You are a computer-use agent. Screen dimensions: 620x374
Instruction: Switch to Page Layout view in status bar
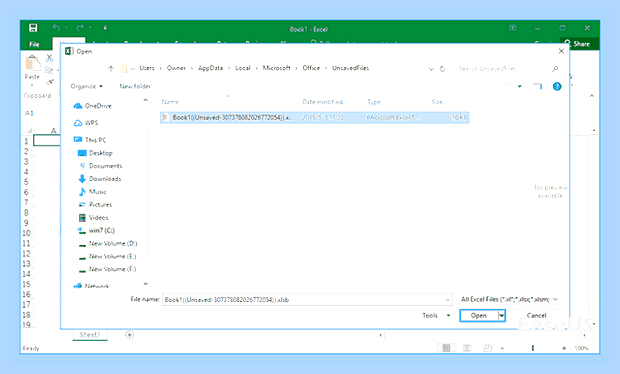point(467,348)
